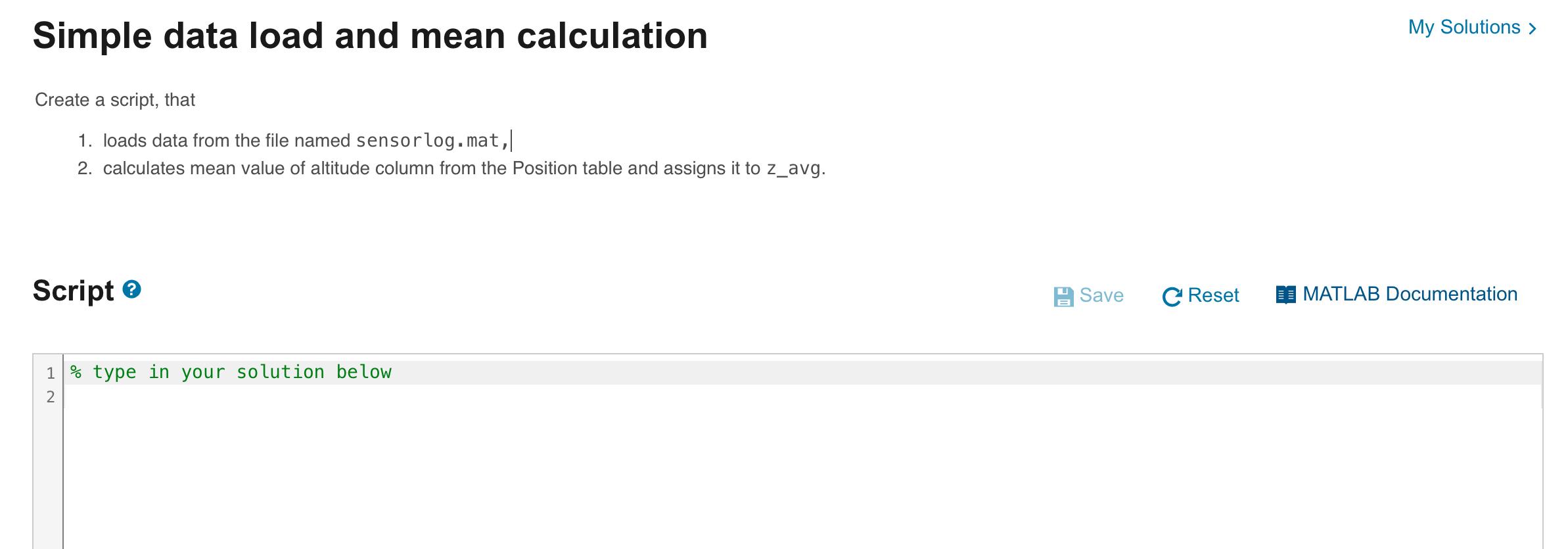Open MATLAB Documentation via the book icon
The image size is (1568, 549).
tap(1285, 294)
